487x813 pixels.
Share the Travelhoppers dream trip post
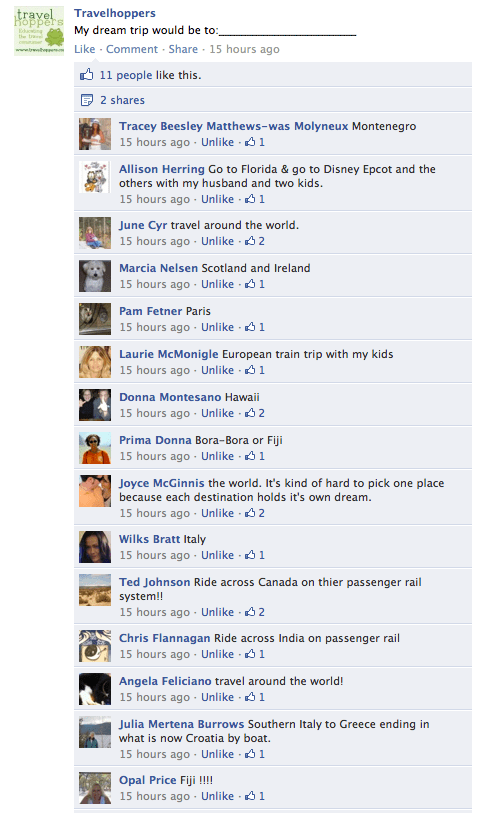tap(183, 49)
